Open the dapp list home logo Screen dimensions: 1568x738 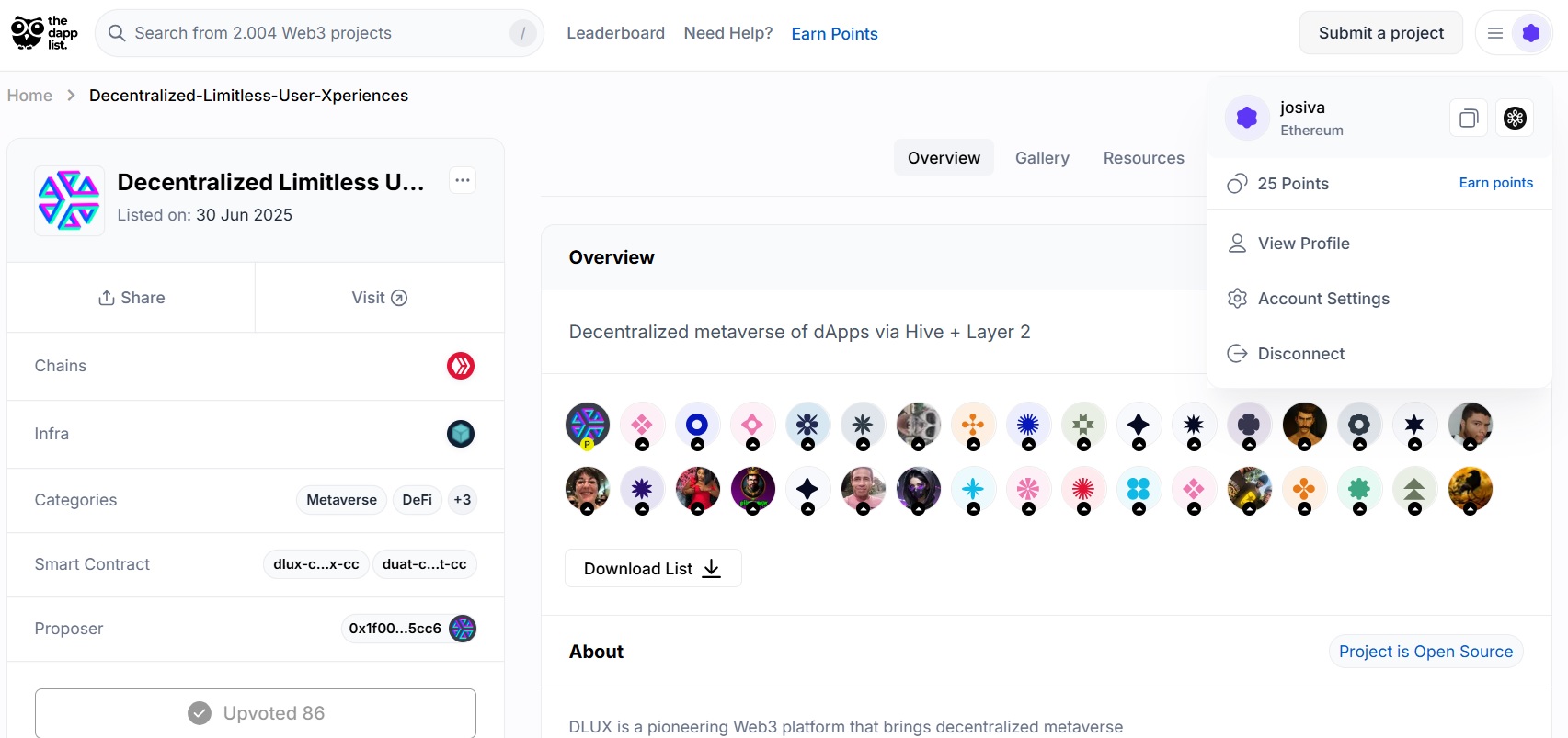coord(44,33)
